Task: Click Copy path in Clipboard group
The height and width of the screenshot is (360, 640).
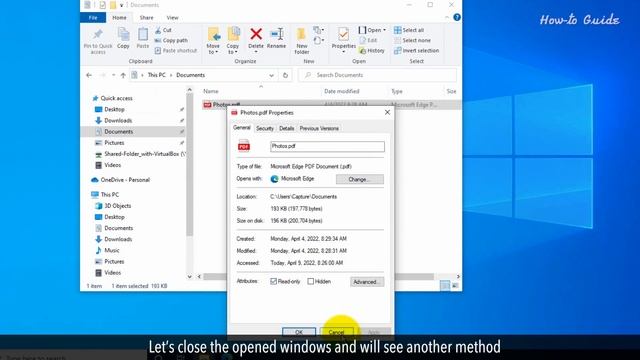Action: (x=171, y=40)
